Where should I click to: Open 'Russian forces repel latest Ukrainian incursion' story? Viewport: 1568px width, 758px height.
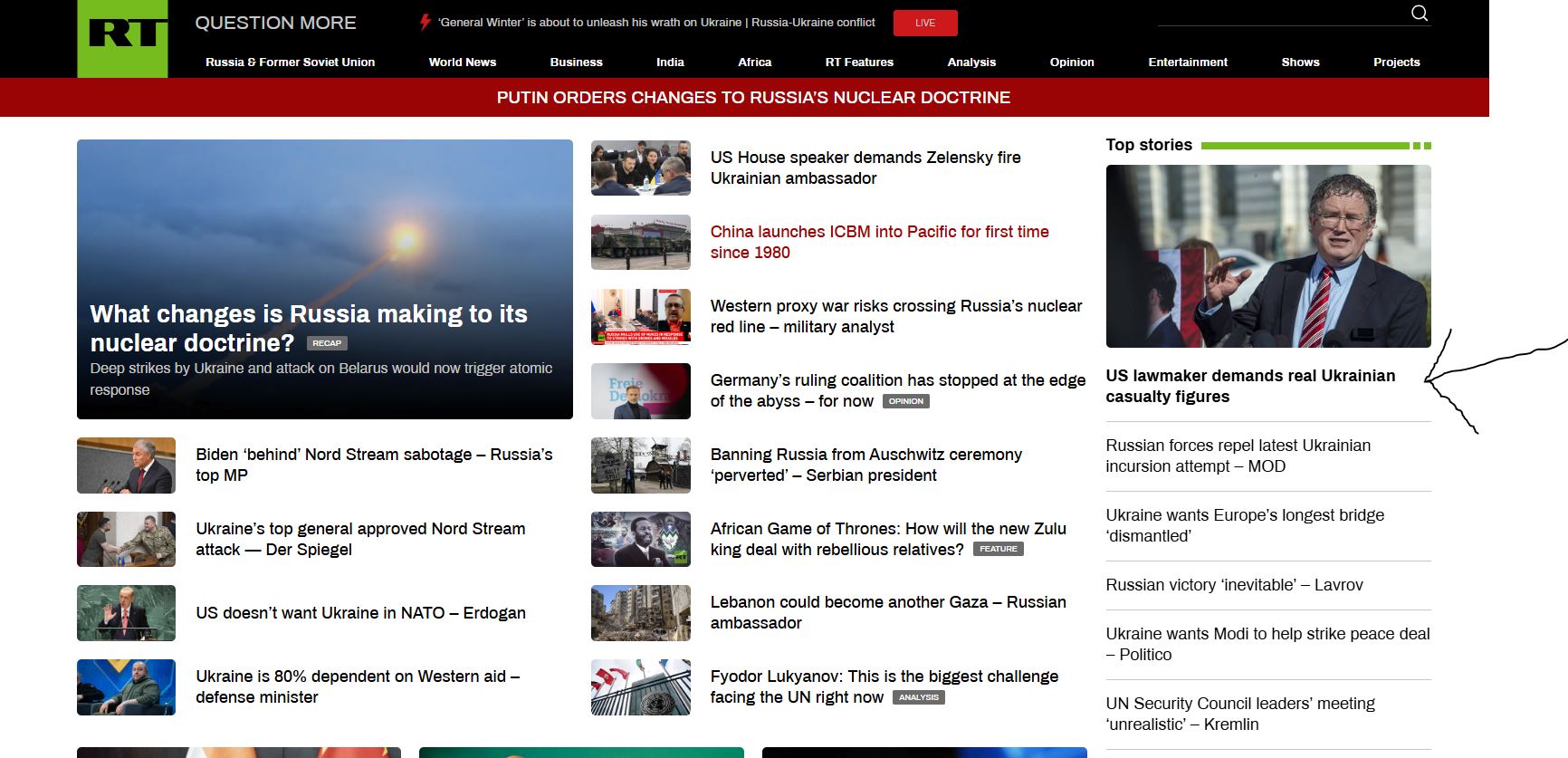pyautogui.click(x=1238, y=456)
